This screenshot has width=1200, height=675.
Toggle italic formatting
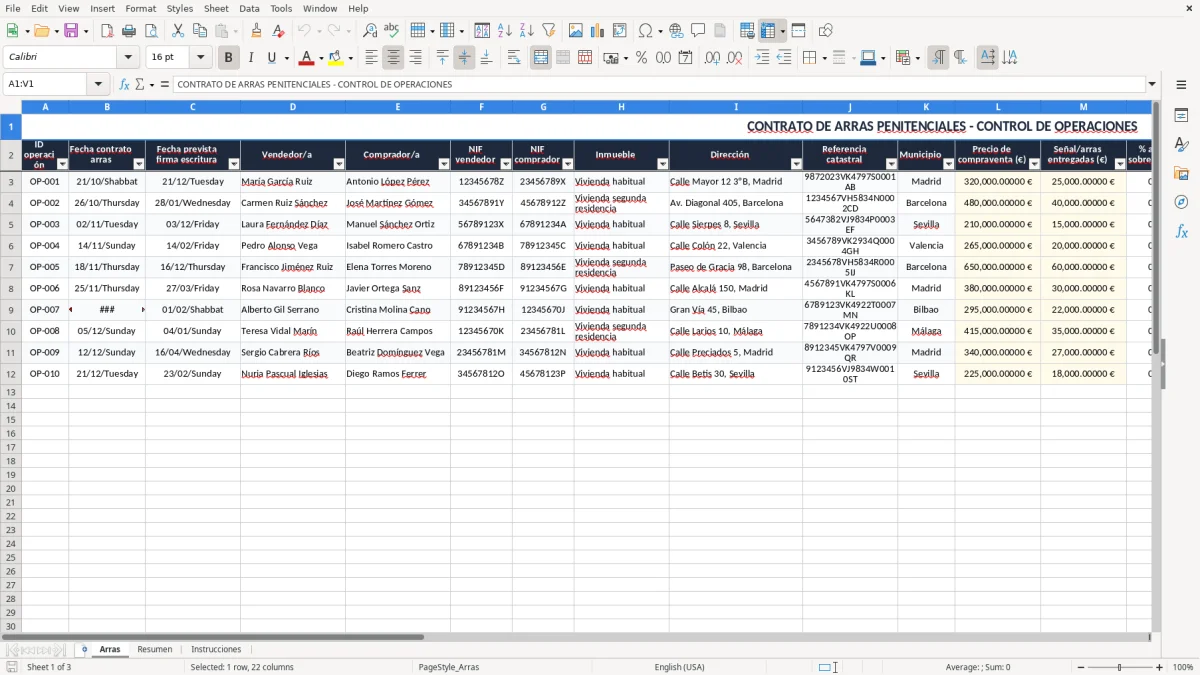(x=250, y=58)
